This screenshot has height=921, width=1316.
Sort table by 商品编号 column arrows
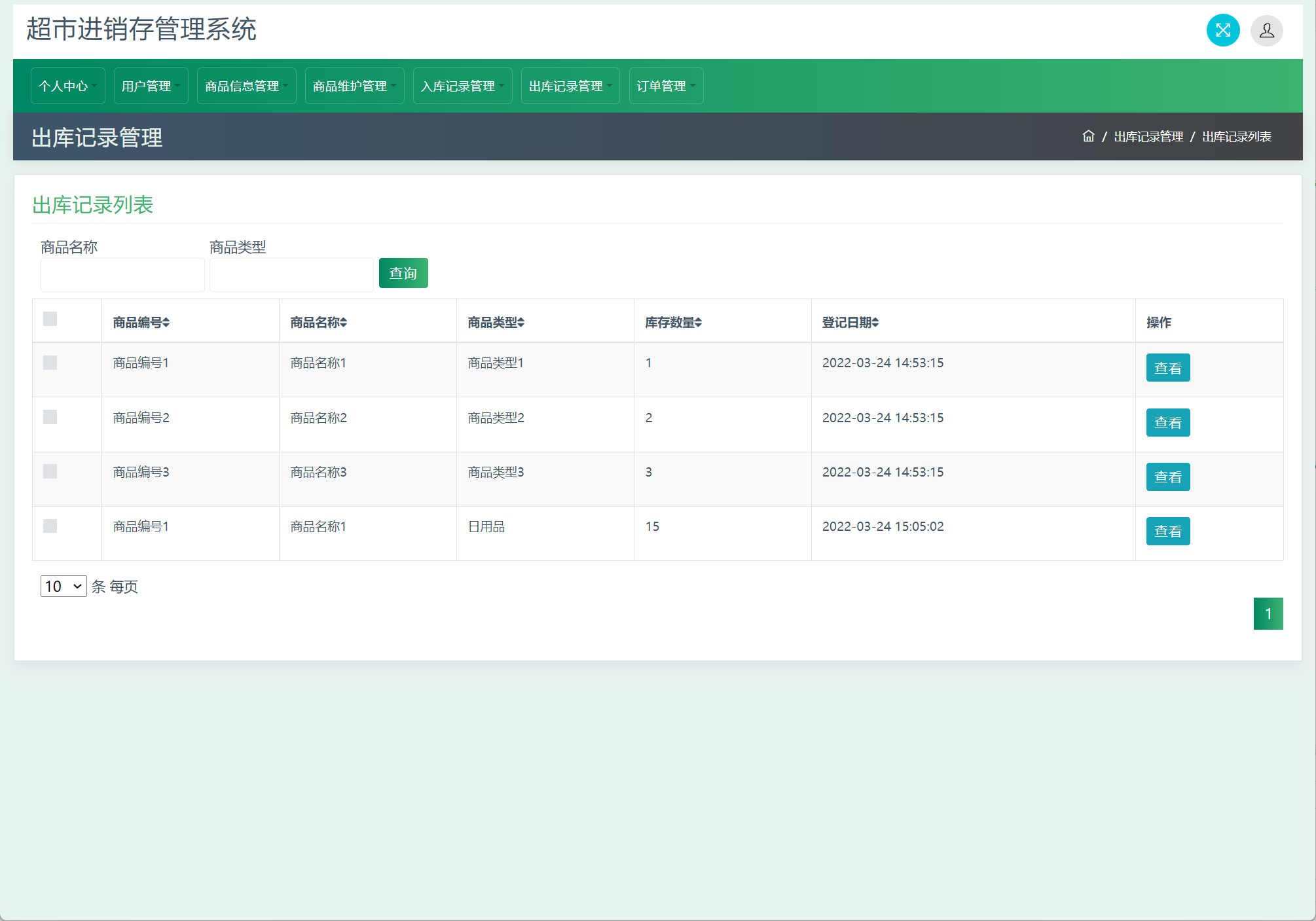[166, 322]
